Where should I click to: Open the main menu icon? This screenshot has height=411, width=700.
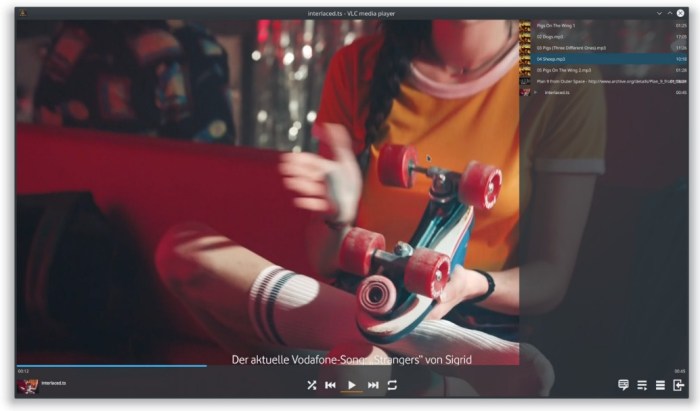coord(660,385)
